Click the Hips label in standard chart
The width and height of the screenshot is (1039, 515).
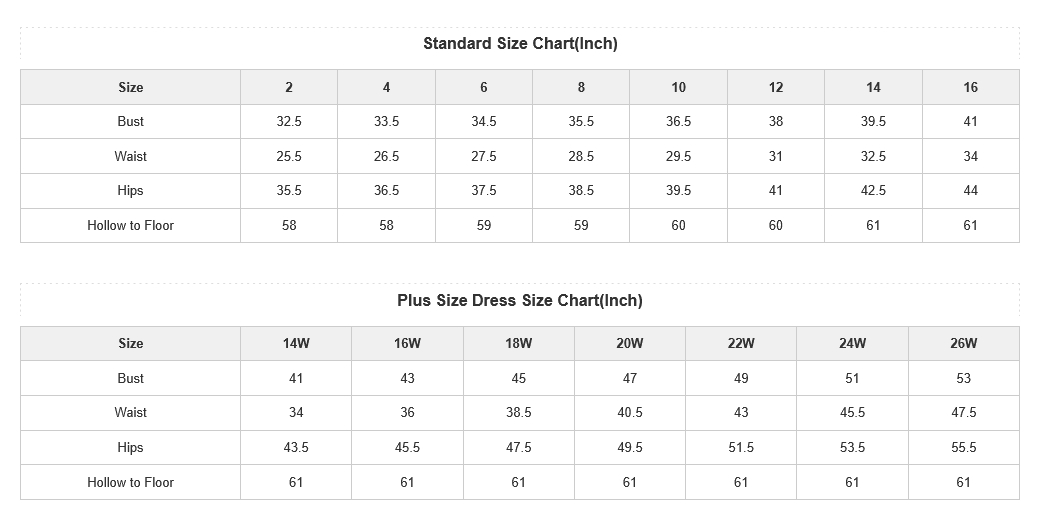[x=131, y=190]
